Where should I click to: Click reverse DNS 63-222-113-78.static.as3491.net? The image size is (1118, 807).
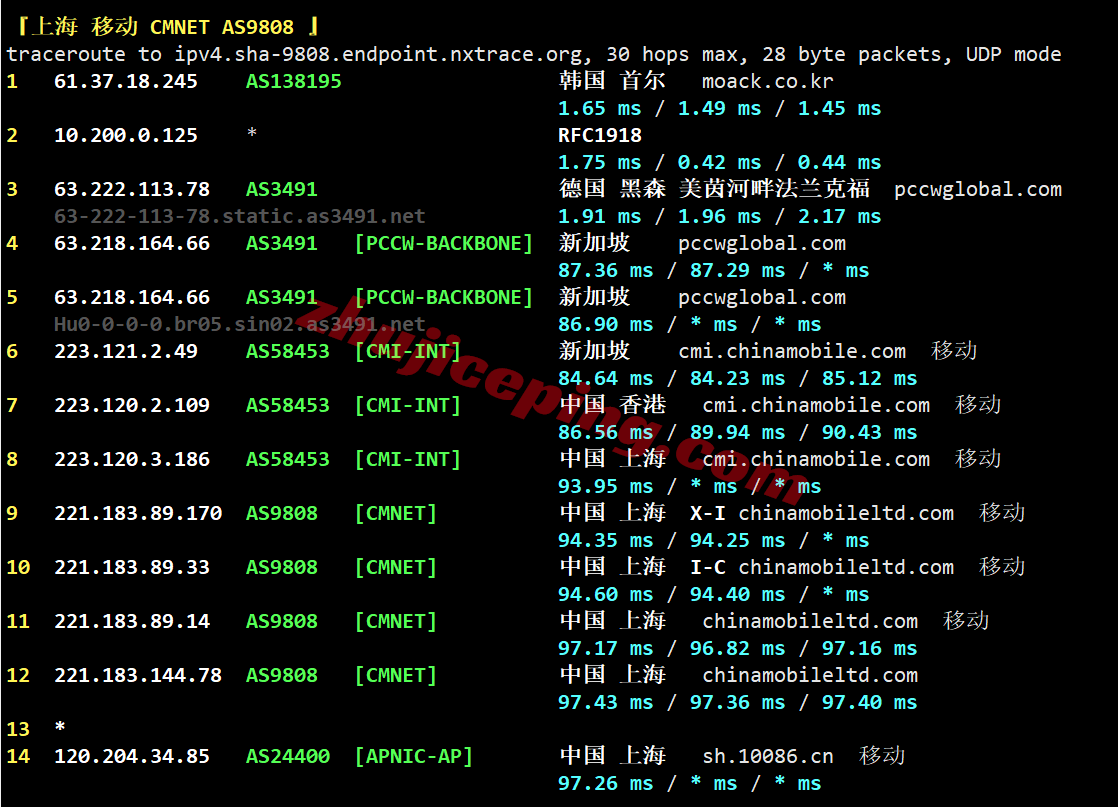coord(240,216)
